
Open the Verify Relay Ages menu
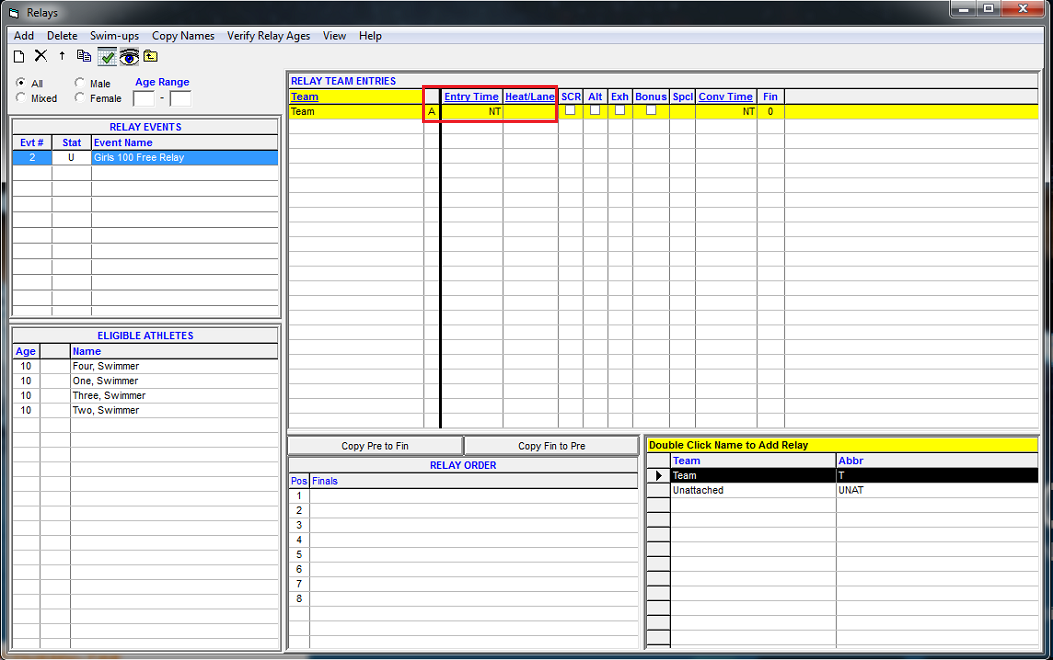click(268, 36)
